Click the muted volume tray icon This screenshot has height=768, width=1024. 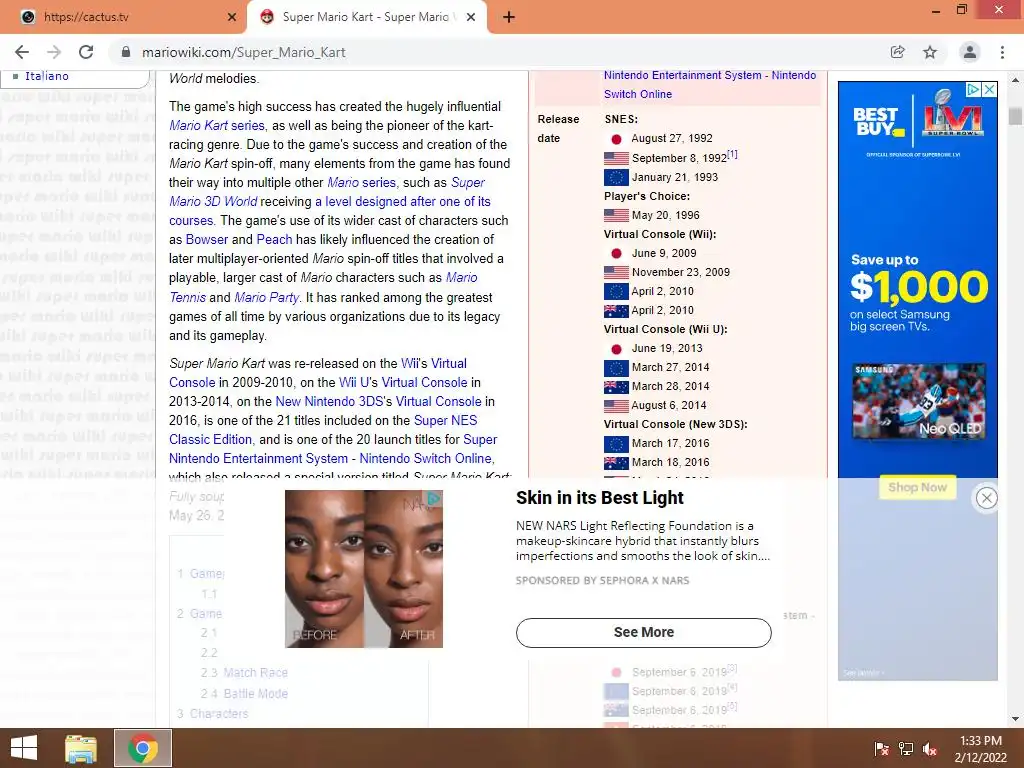[930, 748]
